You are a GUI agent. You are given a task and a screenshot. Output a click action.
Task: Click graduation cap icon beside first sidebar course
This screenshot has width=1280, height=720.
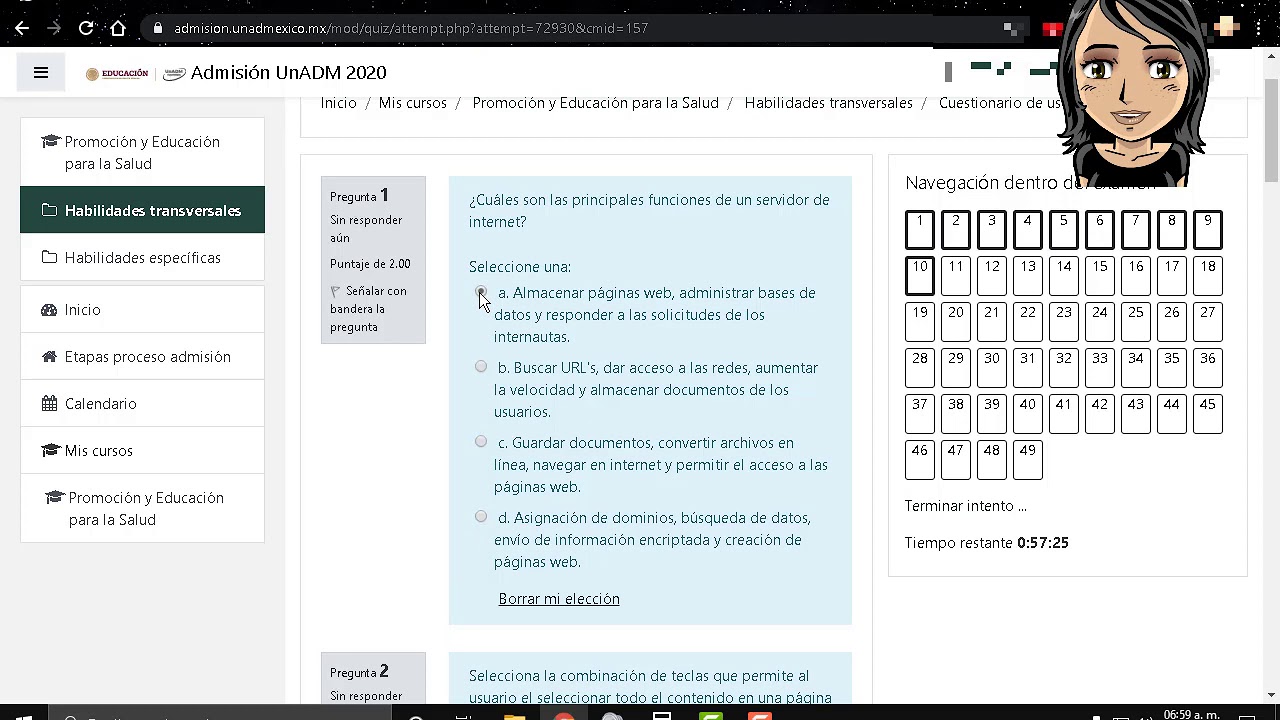50,142
